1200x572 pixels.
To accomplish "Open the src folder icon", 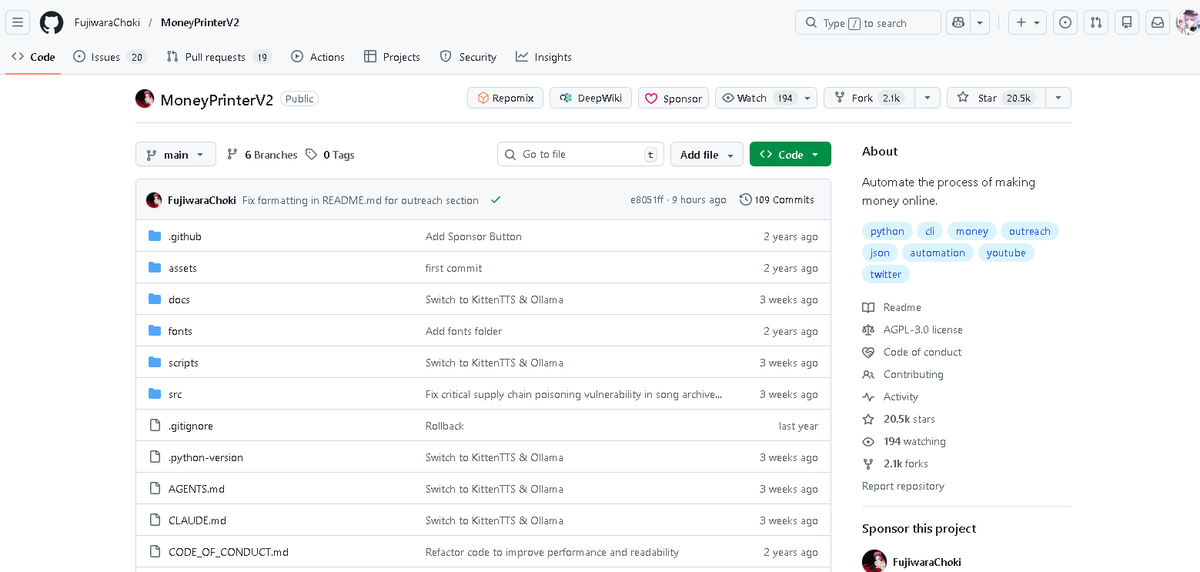I will click(x=155, y=394).
